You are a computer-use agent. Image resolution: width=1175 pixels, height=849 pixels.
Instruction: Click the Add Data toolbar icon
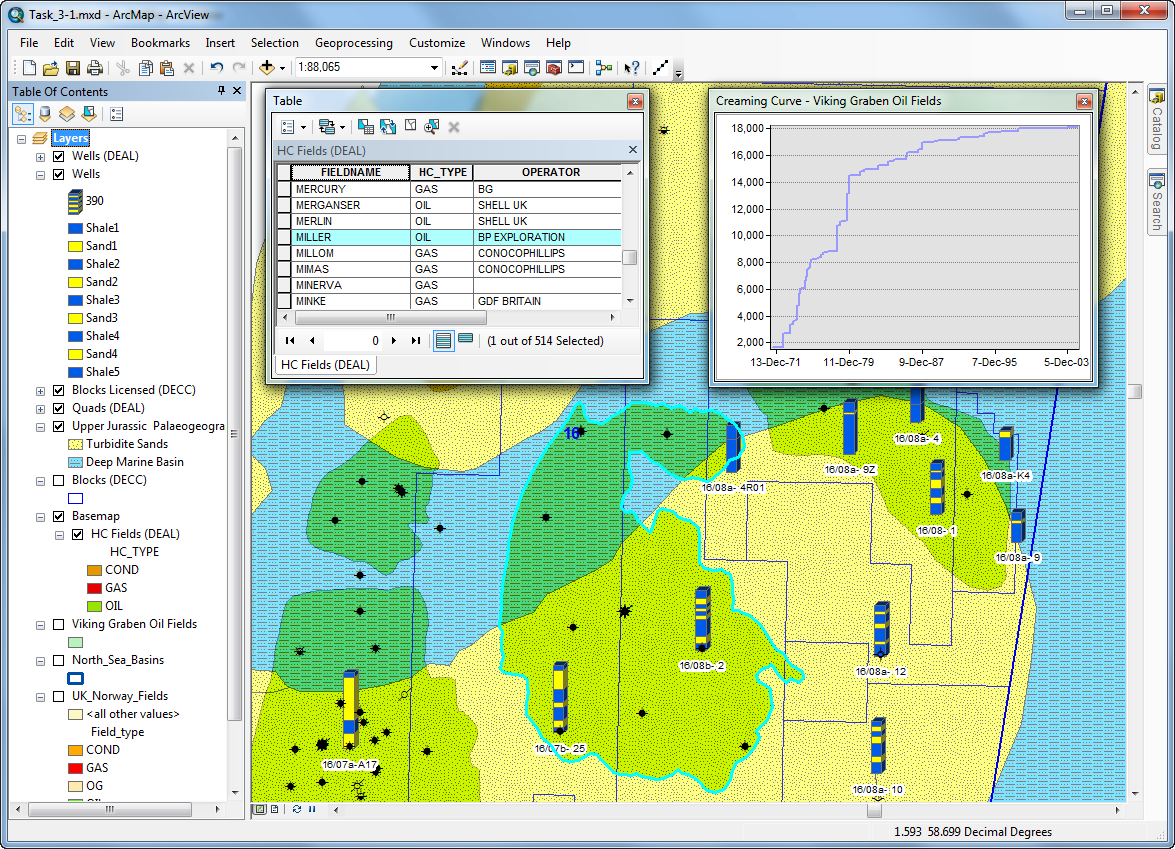[266, 68]
